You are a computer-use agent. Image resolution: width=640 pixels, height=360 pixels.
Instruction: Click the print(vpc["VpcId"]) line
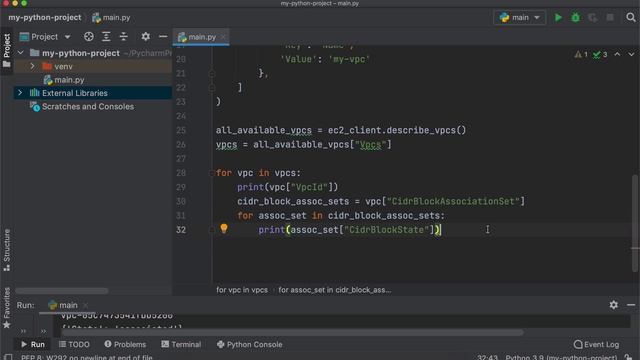288,187
